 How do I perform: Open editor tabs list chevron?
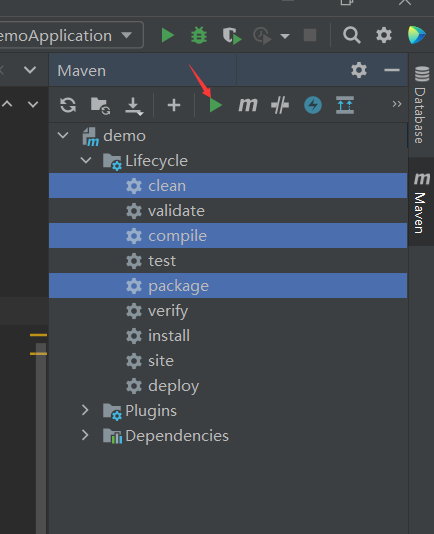tap(30, 70)
